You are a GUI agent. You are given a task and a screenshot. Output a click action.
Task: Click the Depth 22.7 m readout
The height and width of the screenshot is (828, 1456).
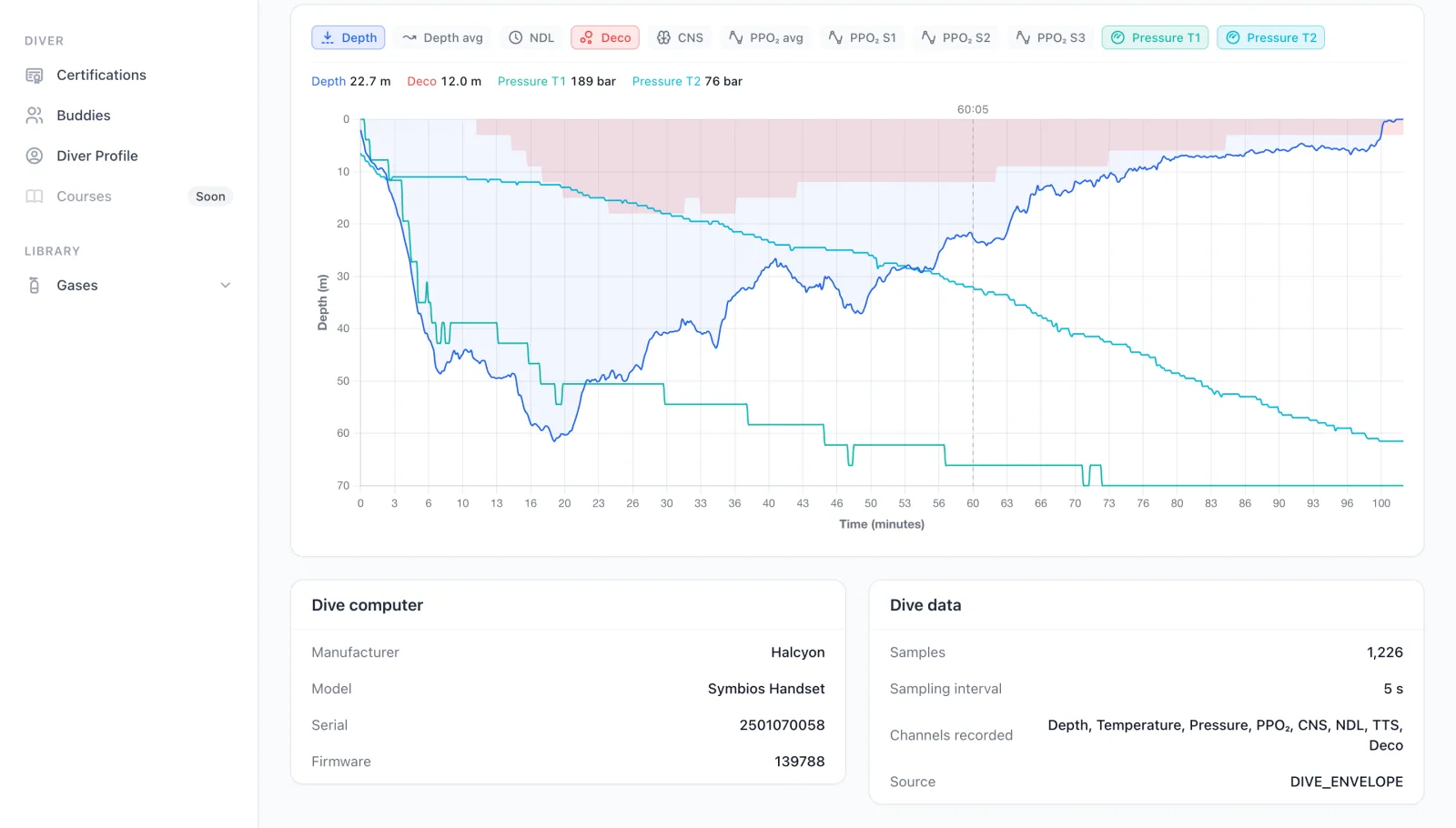pos(351,81)
